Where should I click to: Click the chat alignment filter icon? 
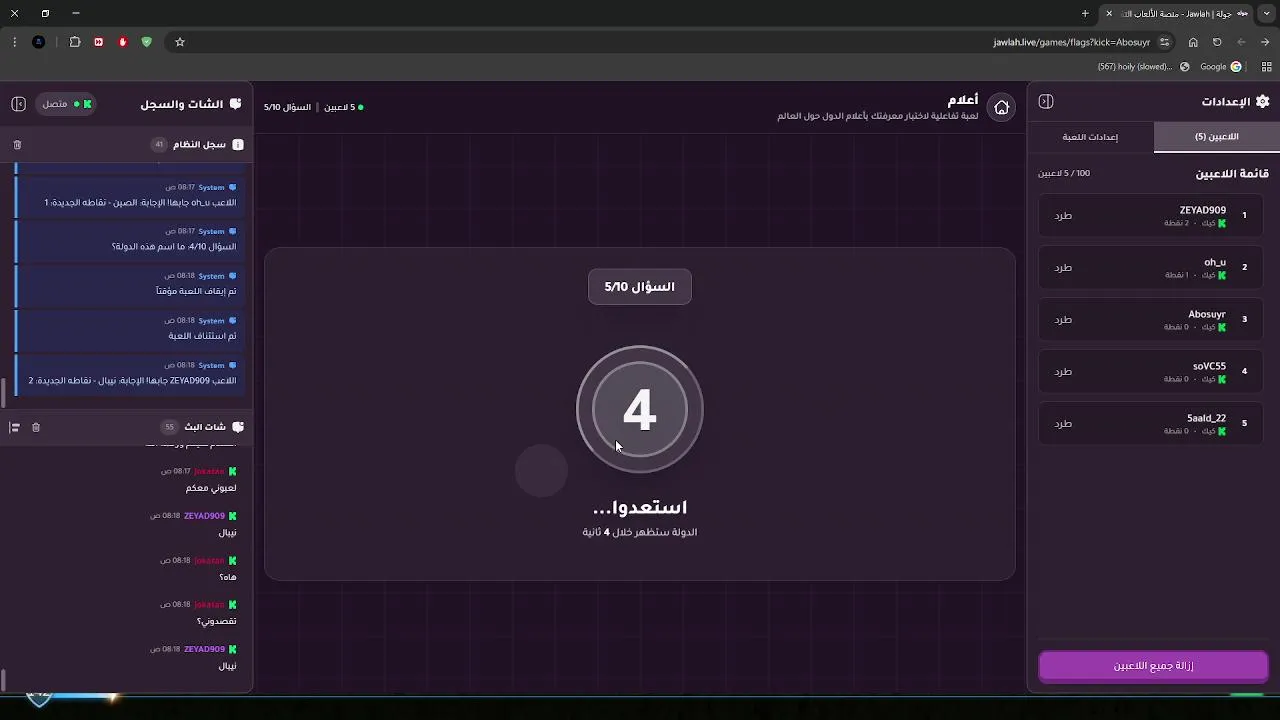pyautogui.click(x=15, y=427)
